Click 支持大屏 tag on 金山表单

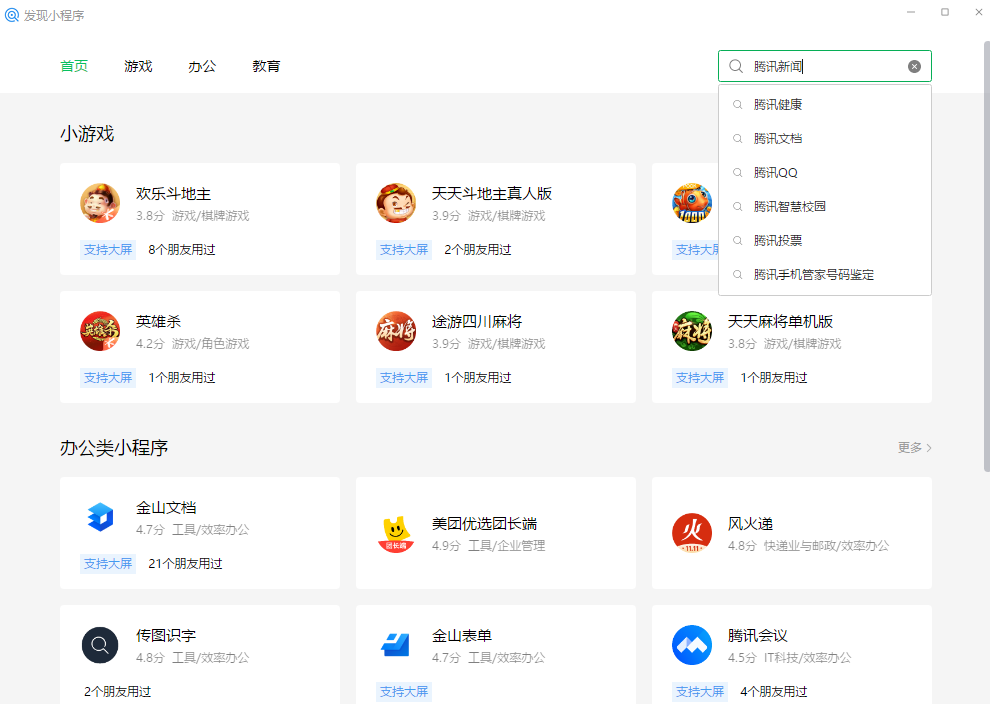(x=404, y=692)
